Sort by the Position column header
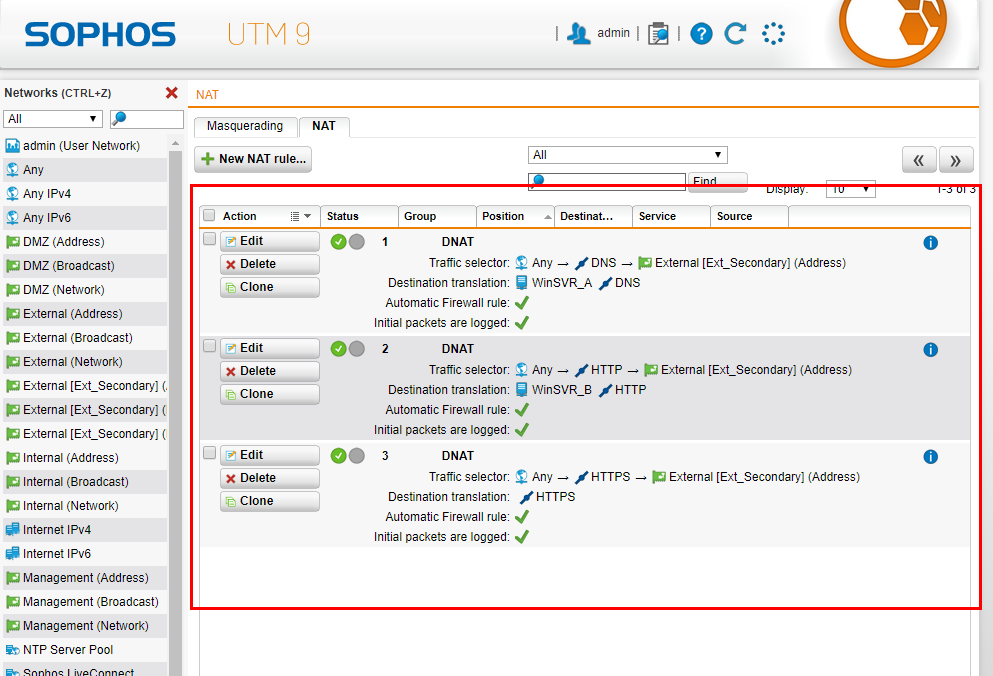This screenshot has height=676, width=993. tap(515, 216)
